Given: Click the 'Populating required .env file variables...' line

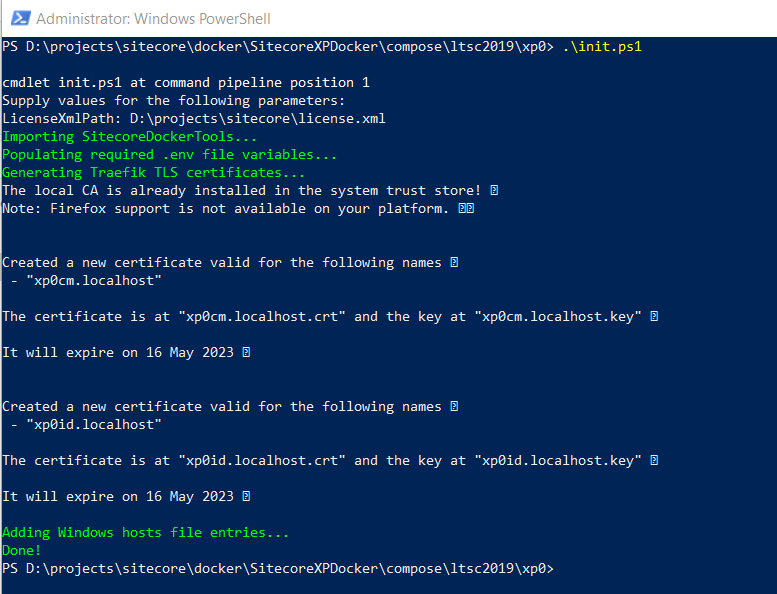Looking at the screenshot, I should click(169, 154).
